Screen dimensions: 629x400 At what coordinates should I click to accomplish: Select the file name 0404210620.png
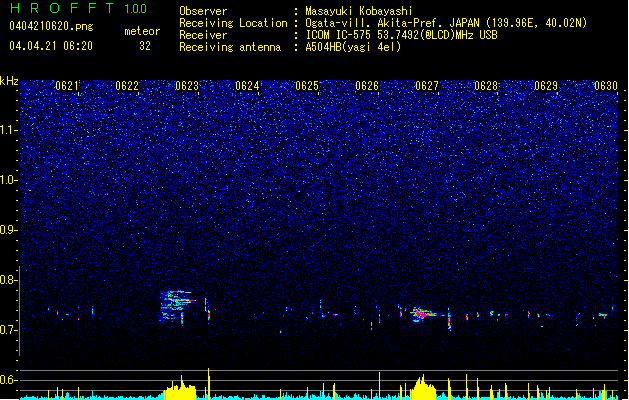[x=51, y=26]
